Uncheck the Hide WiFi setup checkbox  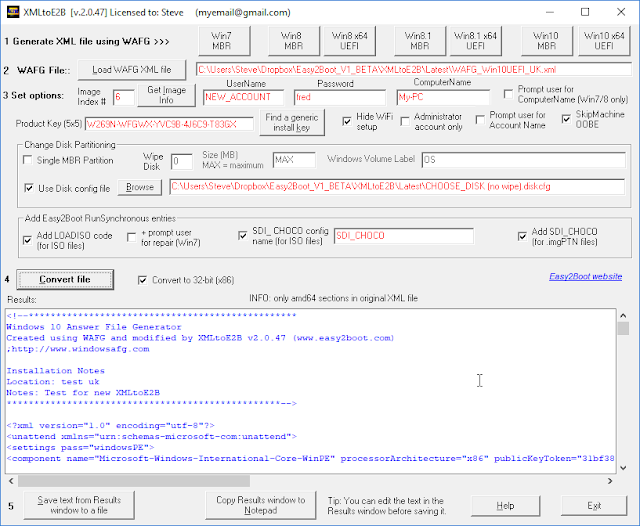[347, 121]
